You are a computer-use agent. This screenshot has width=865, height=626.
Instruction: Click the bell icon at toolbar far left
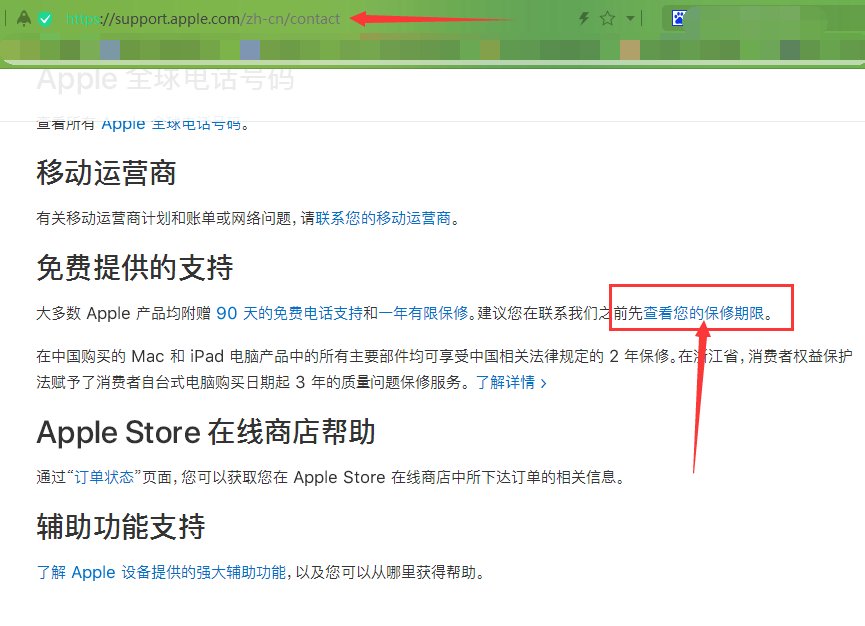pos(24,17)
